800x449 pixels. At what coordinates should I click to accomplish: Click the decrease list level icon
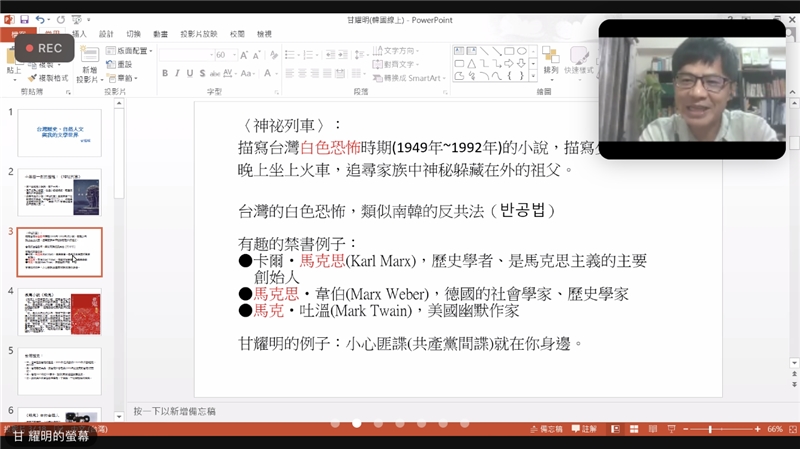[330, 55]
